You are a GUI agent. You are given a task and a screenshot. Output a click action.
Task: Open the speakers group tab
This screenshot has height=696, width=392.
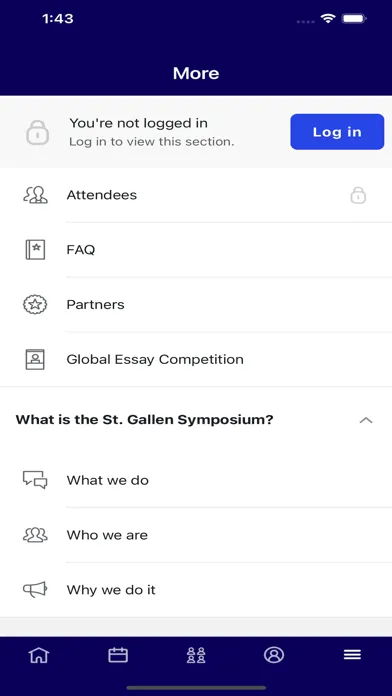(x=196, y=655)
